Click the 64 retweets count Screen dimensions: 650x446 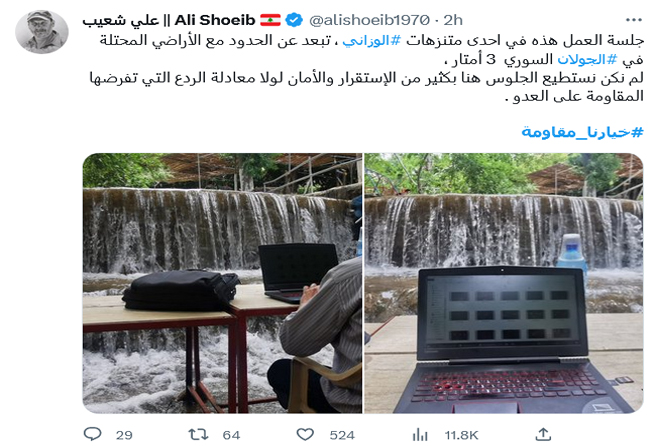coord(231,435)
